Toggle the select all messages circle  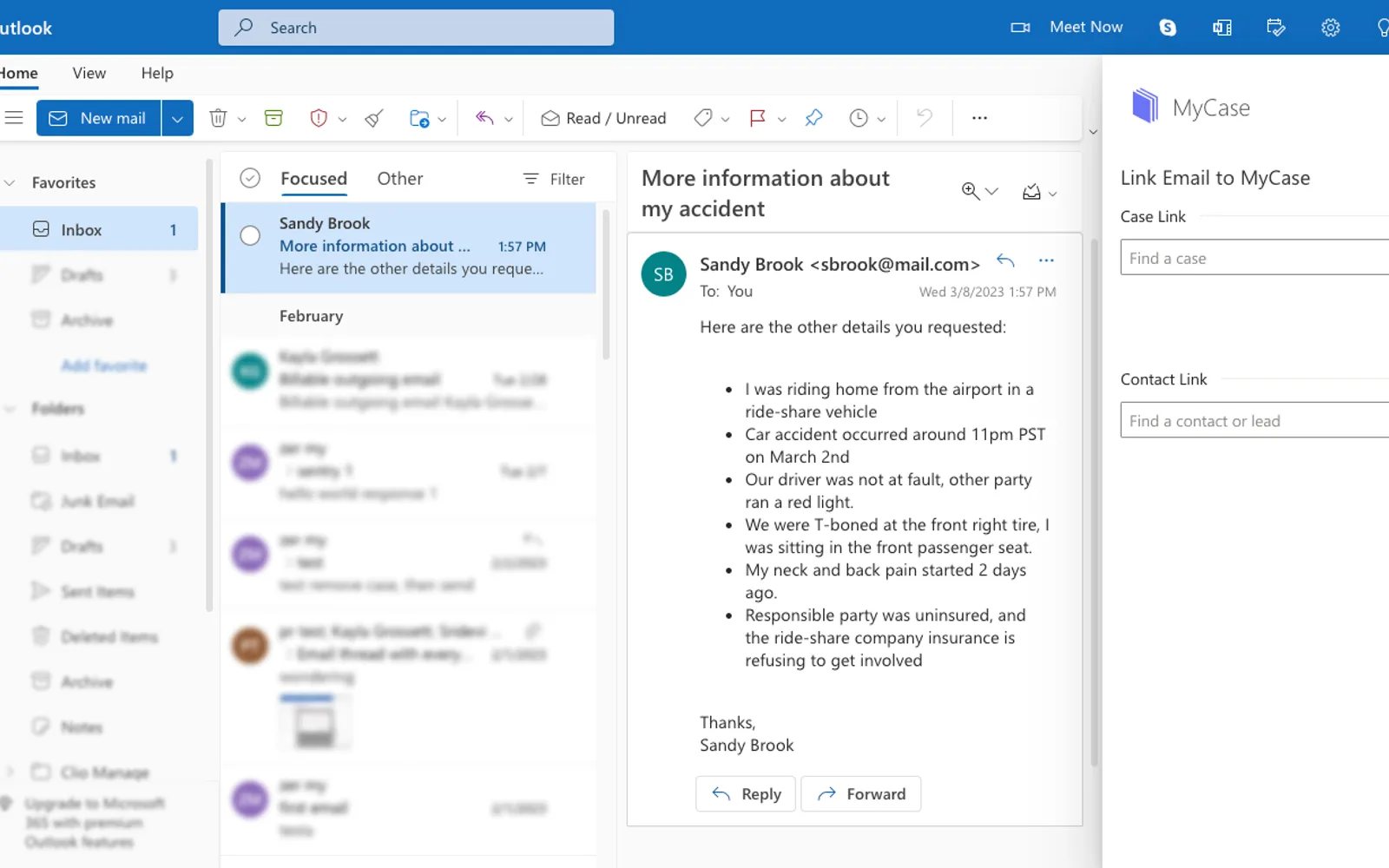tap(250, 178)
